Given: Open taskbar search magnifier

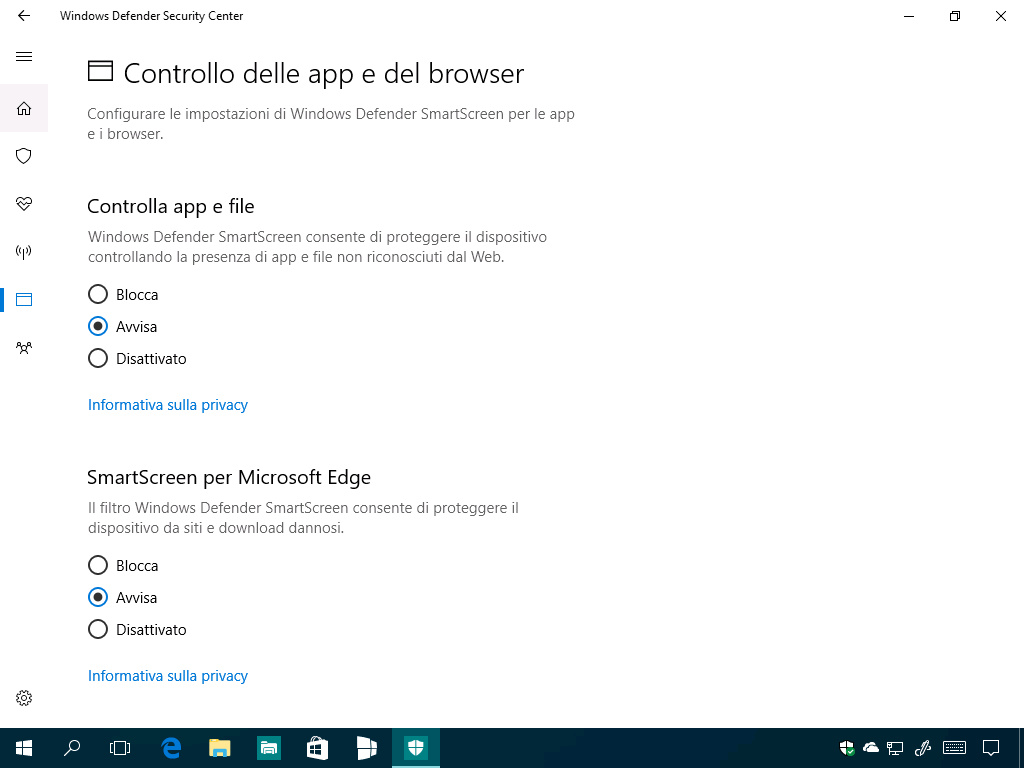Looking at the screenshot, I should 72,748.
